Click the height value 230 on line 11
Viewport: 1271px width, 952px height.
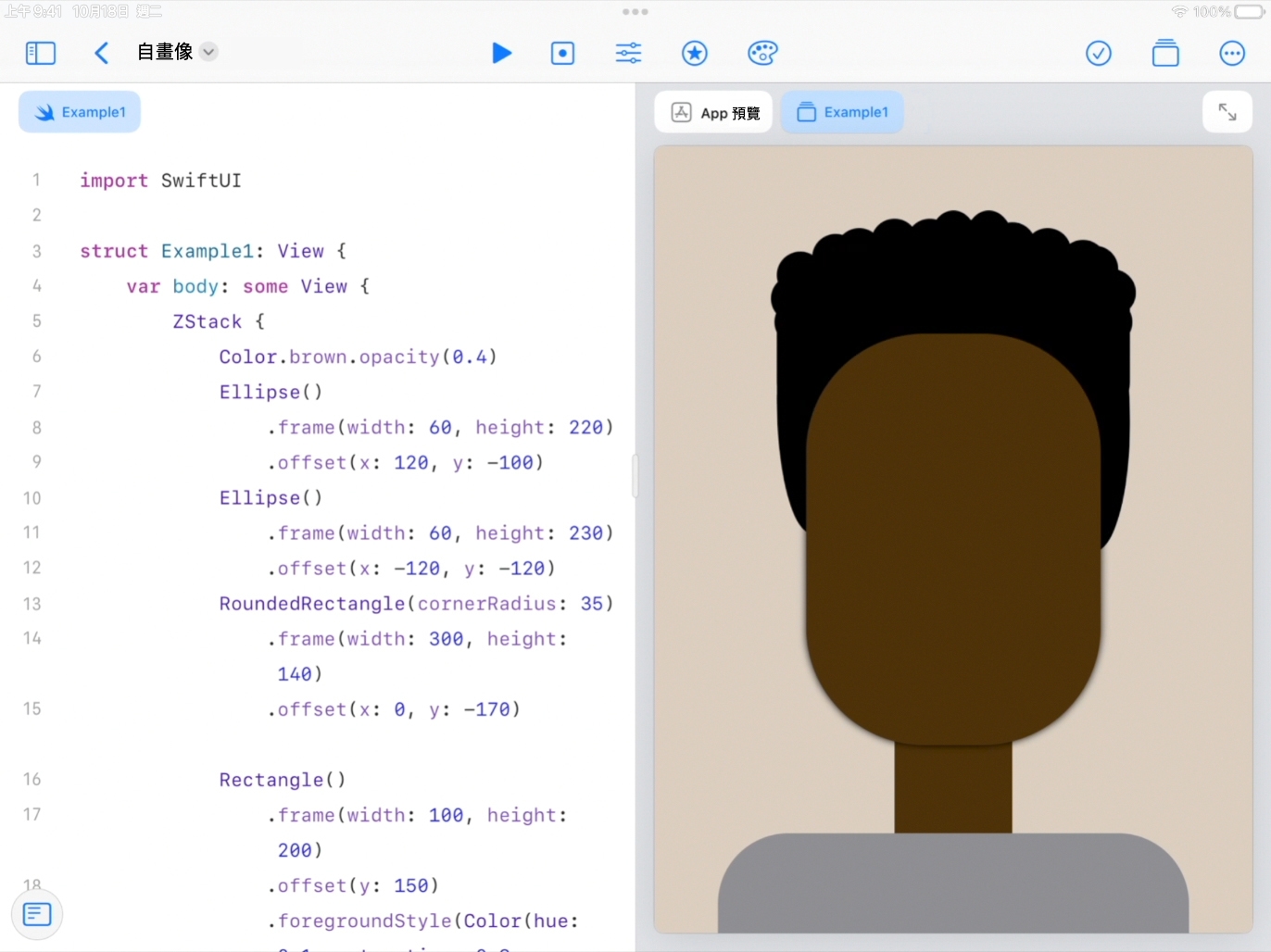pyautogui.click(x=585, y=532)
